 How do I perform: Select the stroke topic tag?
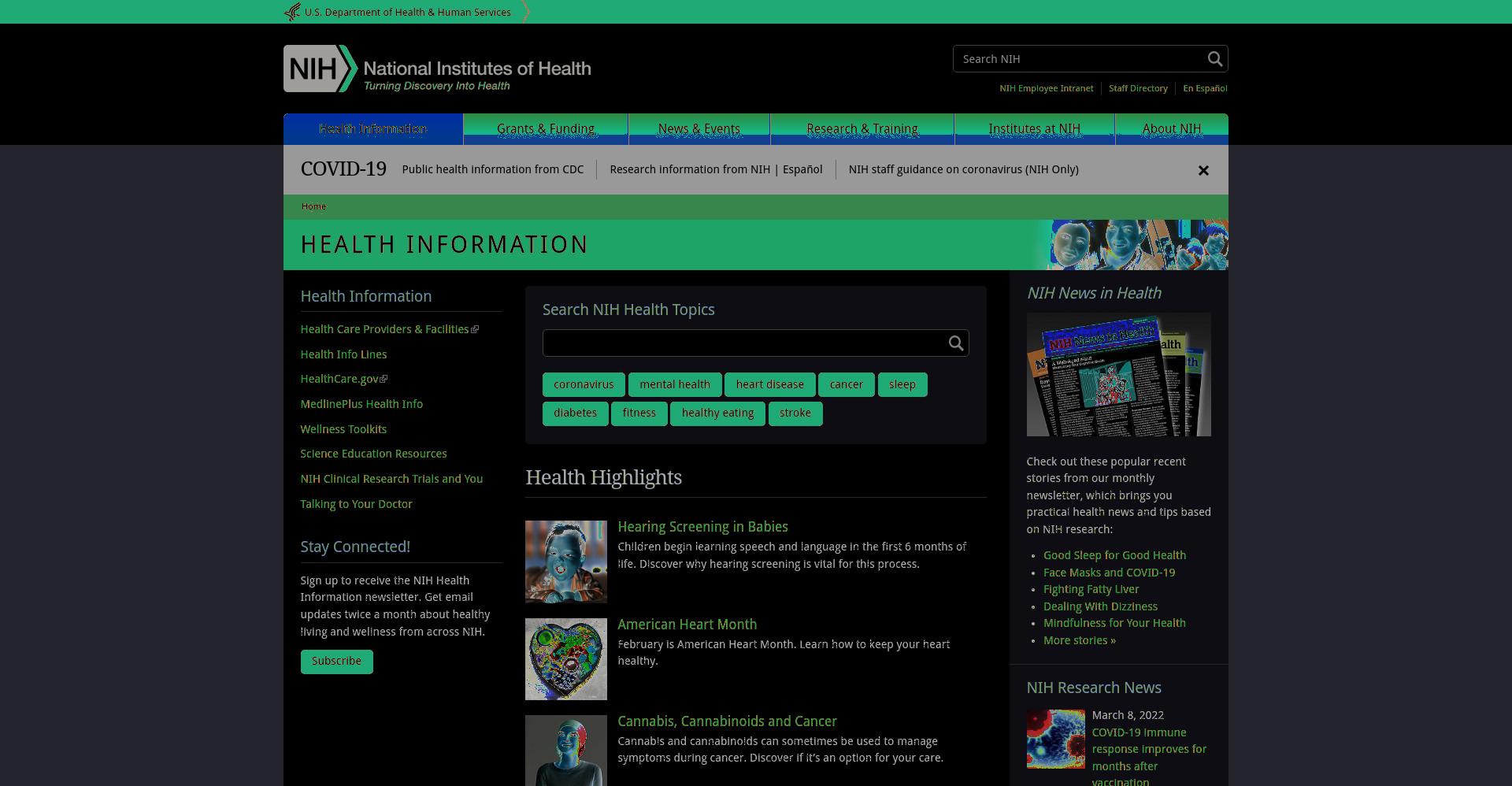pos(795,413)
